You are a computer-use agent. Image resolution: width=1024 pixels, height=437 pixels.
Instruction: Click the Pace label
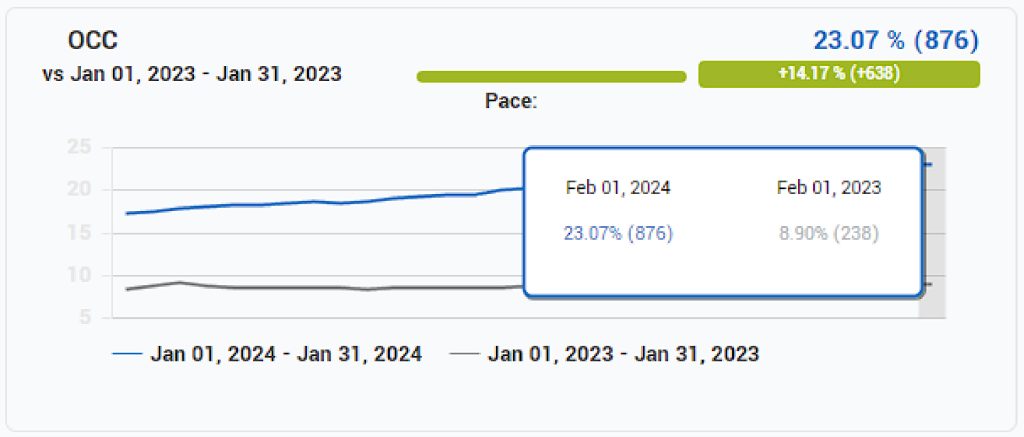point(511,102)
